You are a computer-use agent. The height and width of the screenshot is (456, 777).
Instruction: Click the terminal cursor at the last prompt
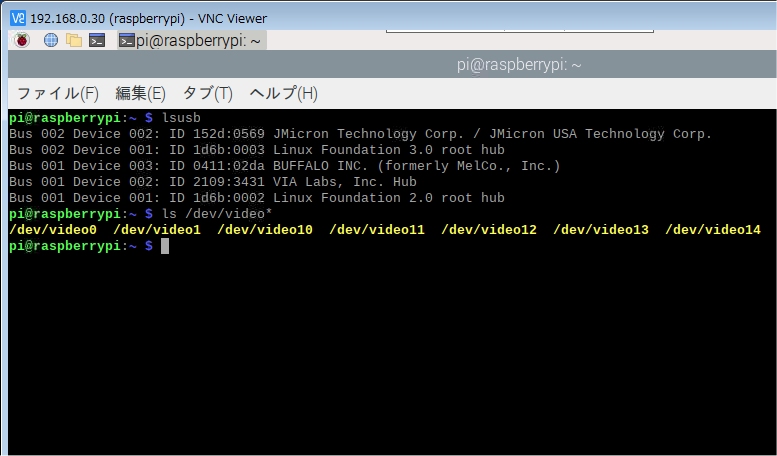pos(165,246)
